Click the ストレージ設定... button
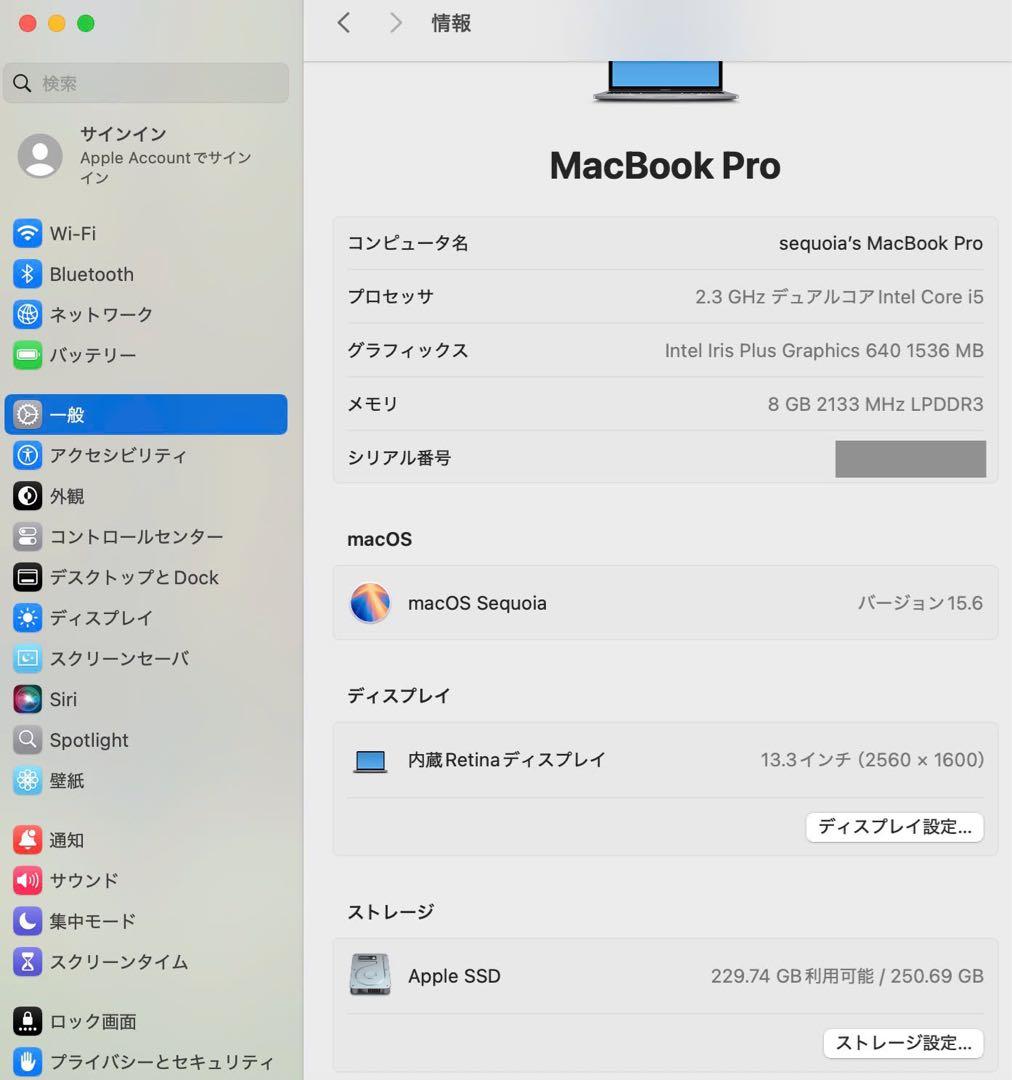 pyautogui.click(x=903, y=1043)
